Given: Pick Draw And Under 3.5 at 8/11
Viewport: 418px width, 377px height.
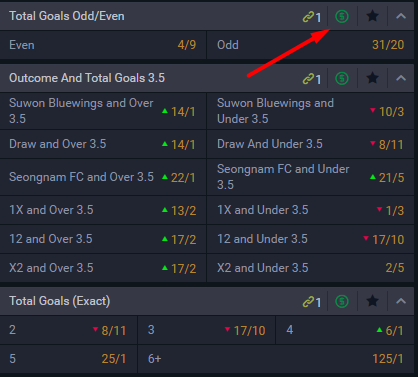Looking at the screenshot, I should [311, 144].
